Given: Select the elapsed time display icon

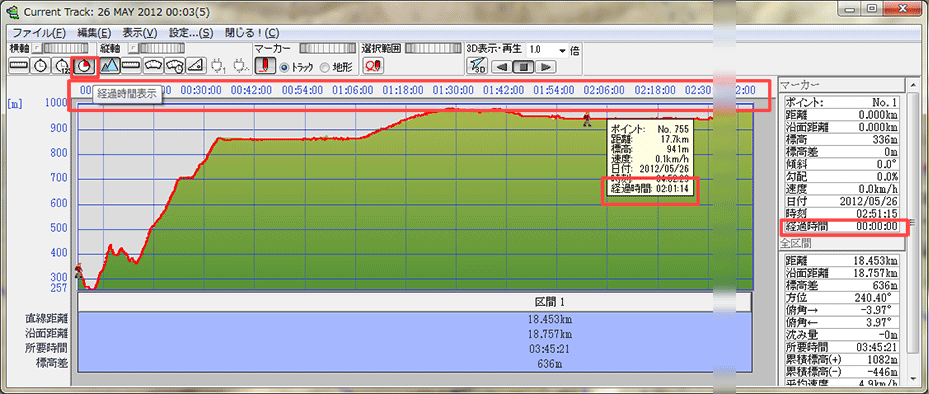Looking at the screenshot, I should click(84, 66).
